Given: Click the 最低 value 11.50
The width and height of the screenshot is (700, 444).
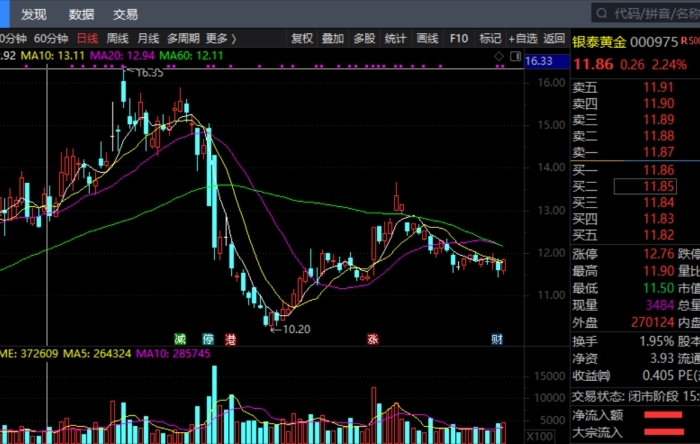Looking at the screenshot, I should coord(658,288).
